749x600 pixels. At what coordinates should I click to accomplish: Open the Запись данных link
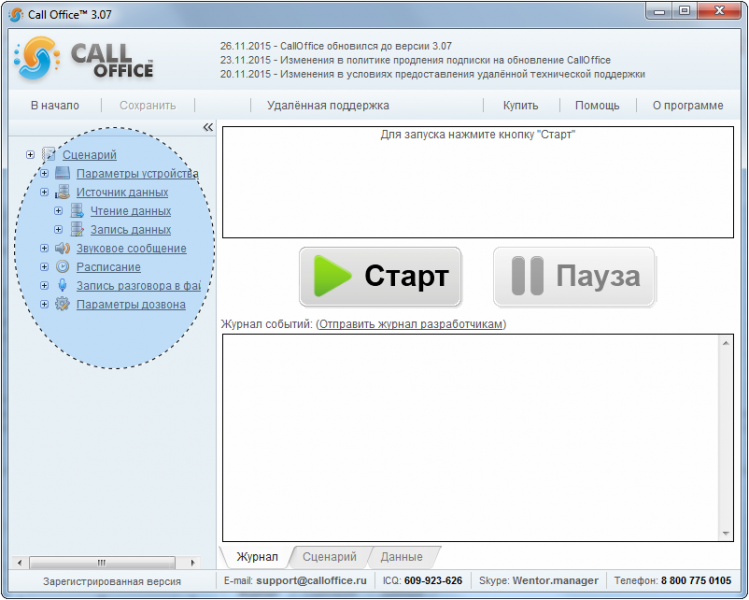[x=131, y=229]
